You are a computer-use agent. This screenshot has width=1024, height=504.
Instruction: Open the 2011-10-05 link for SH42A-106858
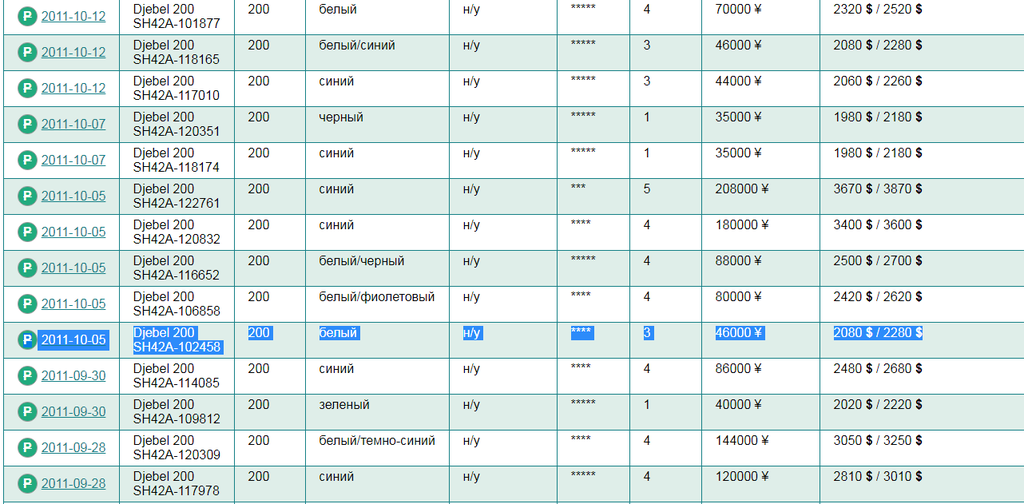pyautogui.click(x=73, y=304)
